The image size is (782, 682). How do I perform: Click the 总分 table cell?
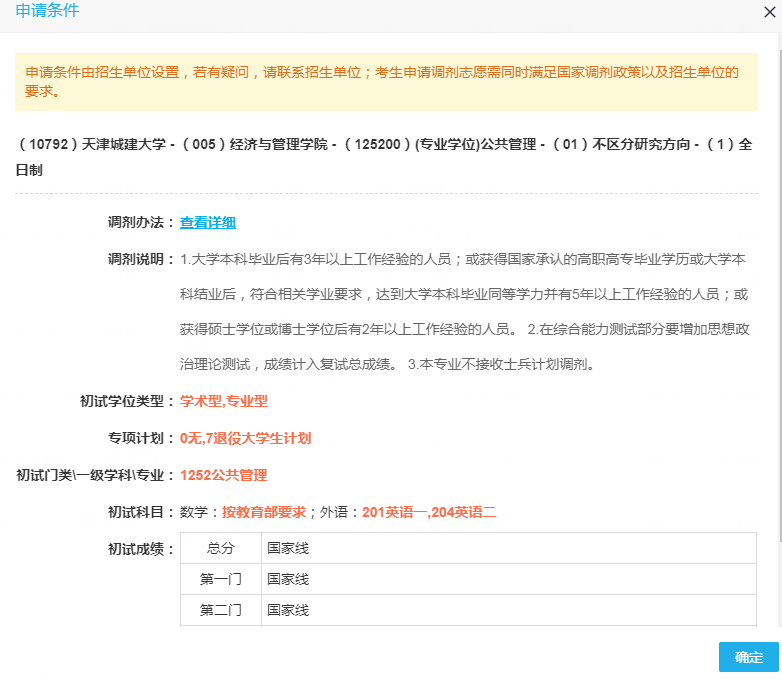[x=221, y=548]
